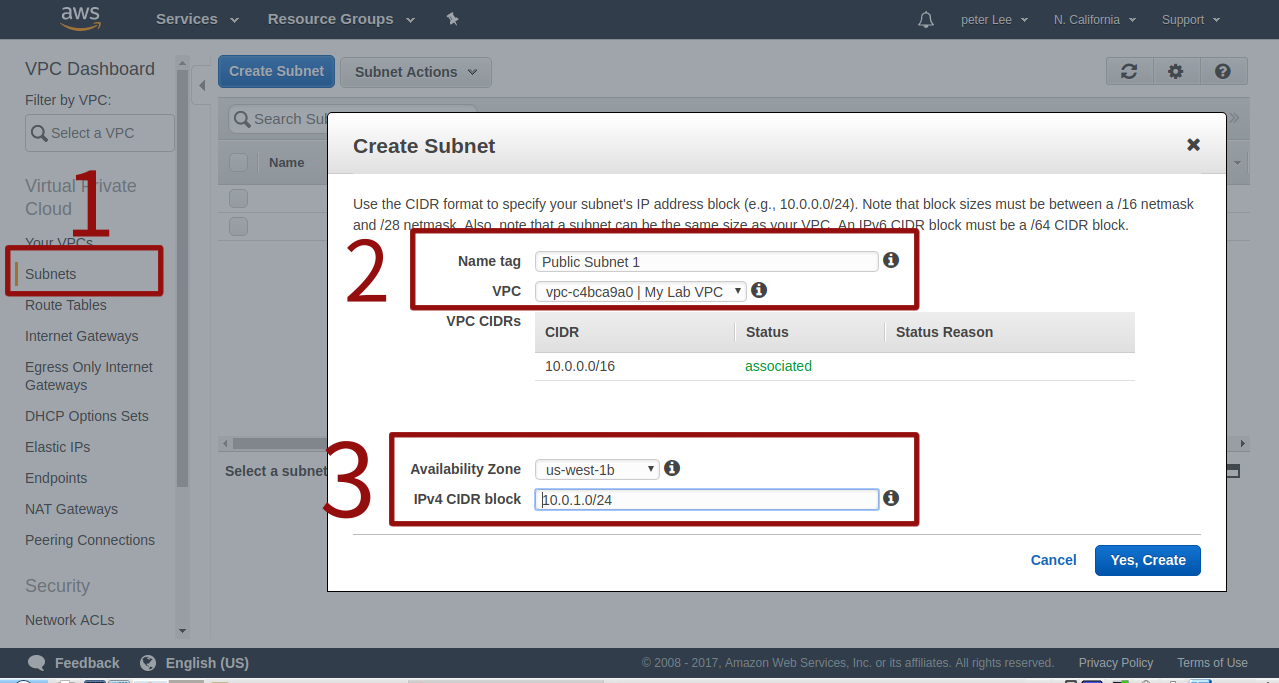Click the help question mark icon

[1222, 71]
